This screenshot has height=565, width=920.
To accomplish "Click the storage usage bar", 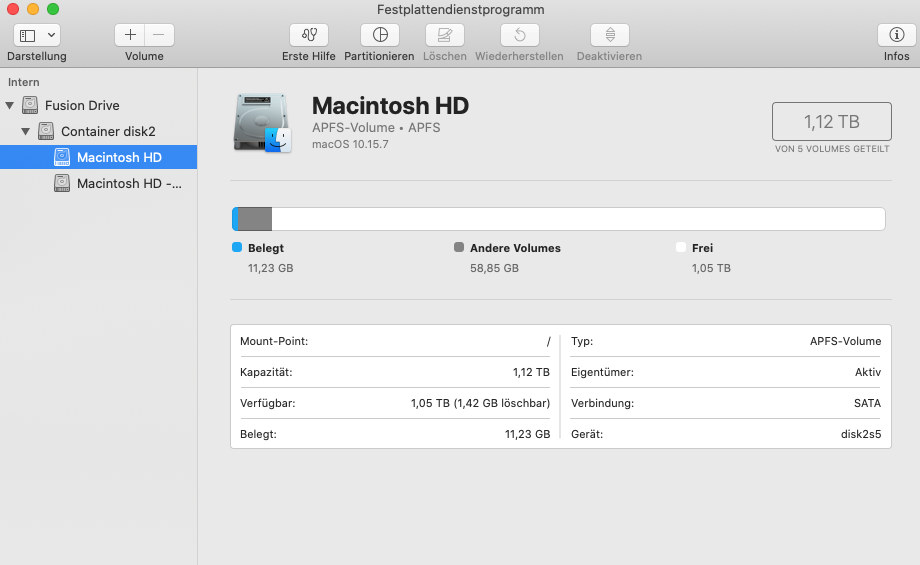I will [x=558, y=219].
